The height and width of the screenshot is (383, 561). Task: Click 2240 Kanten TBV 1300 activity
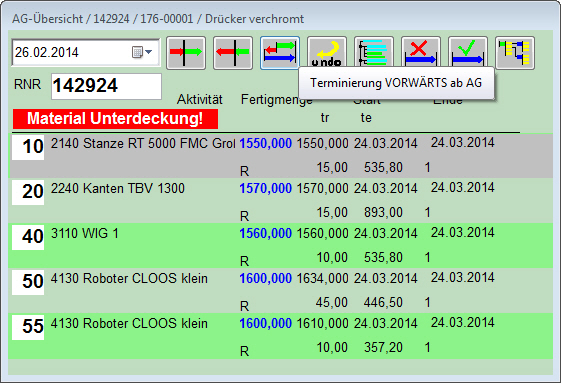(118, 188)
